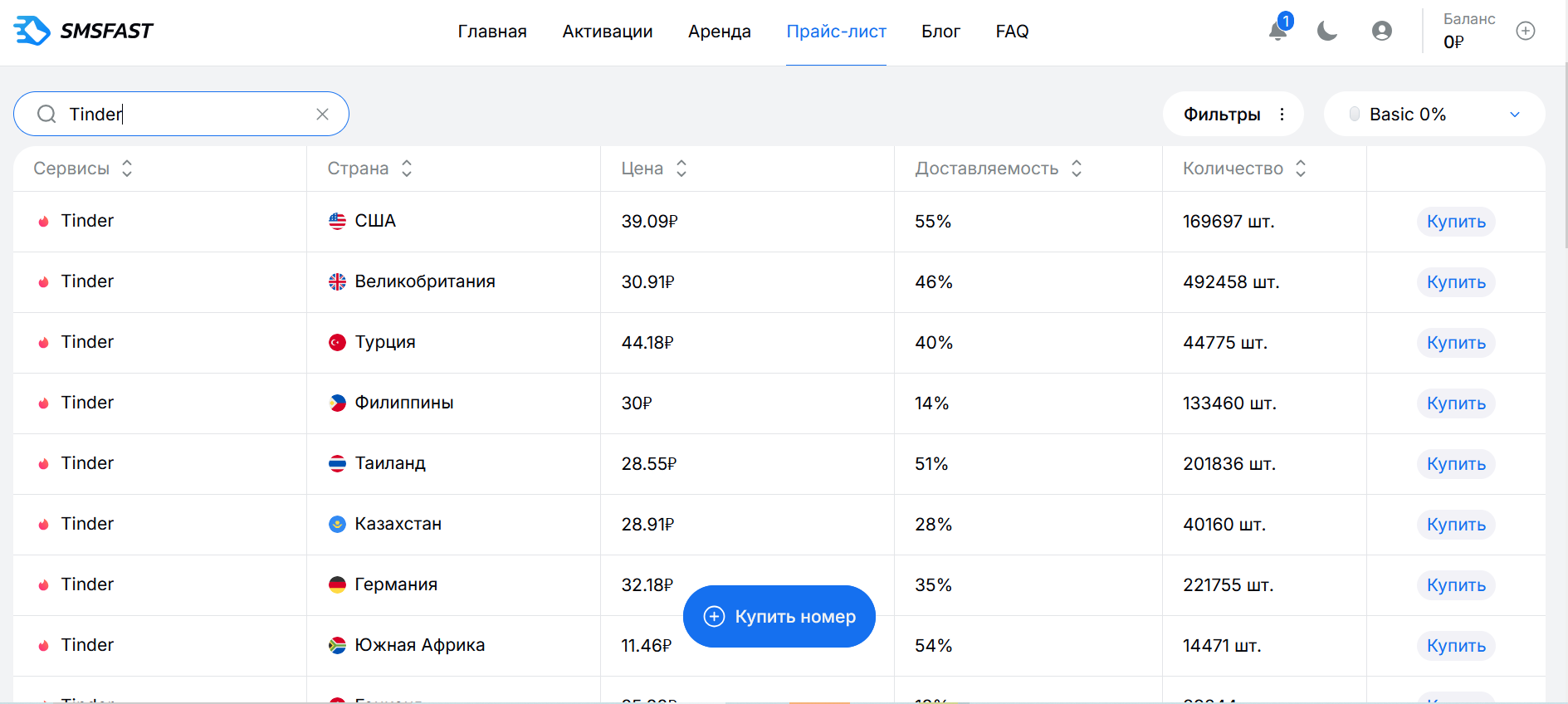Select the Прайс-лист tab
Image resolution: width=1568 pixels, height=704 pixels.
point(837,32)
